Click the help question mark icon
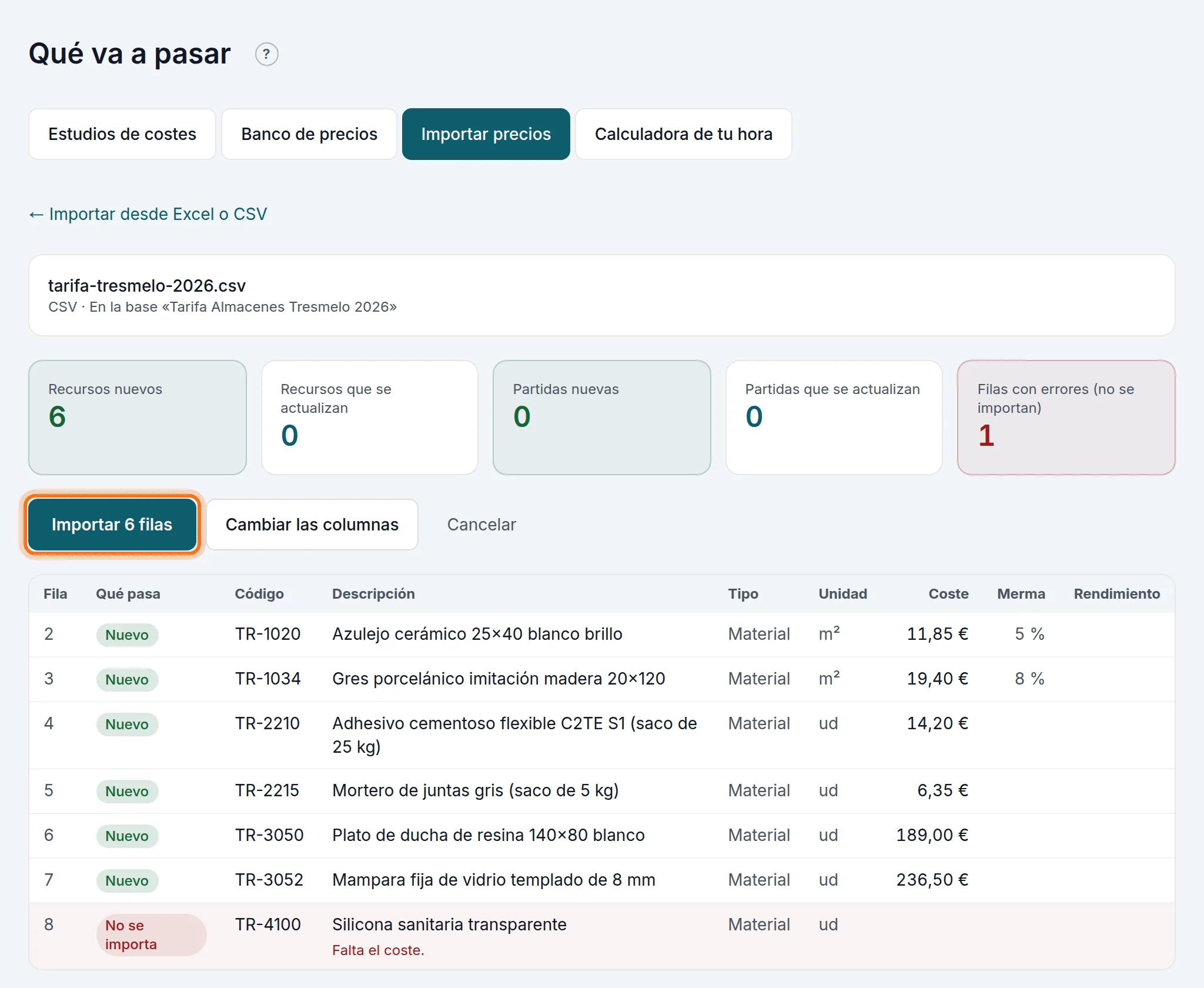Viewport: 1204px width, 988px height. point(266,54)
